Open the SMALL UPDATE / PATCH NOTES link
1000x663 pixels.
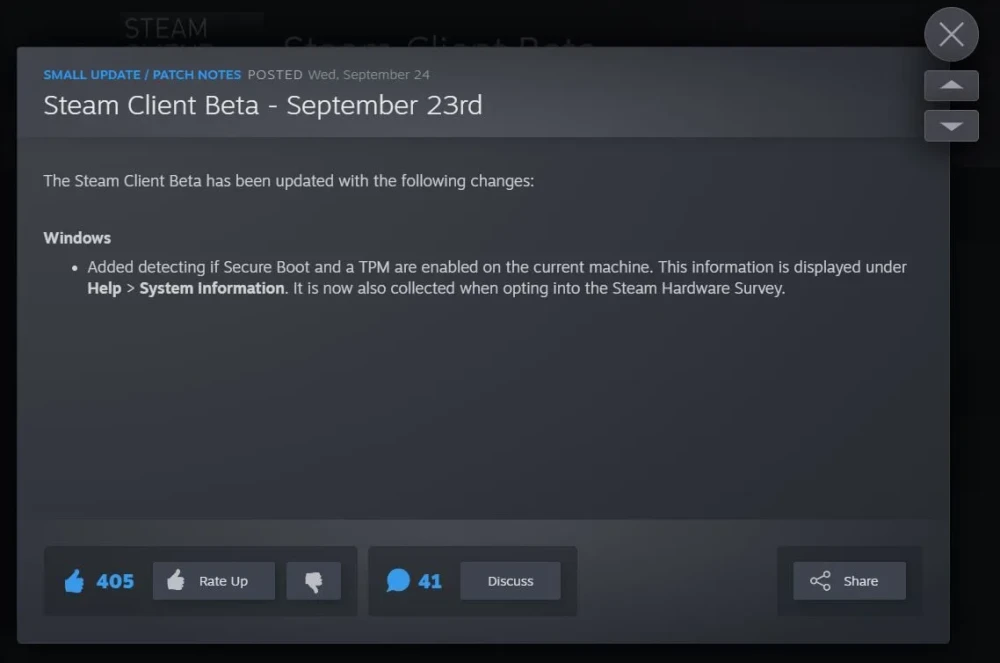click(142, 75)
